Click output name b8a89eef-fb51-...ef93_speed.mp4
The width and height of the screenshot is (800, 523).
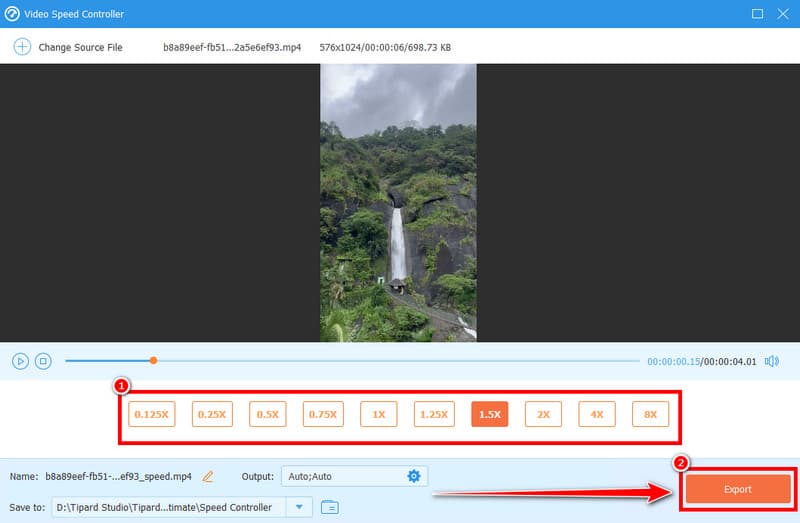(118, 477)
